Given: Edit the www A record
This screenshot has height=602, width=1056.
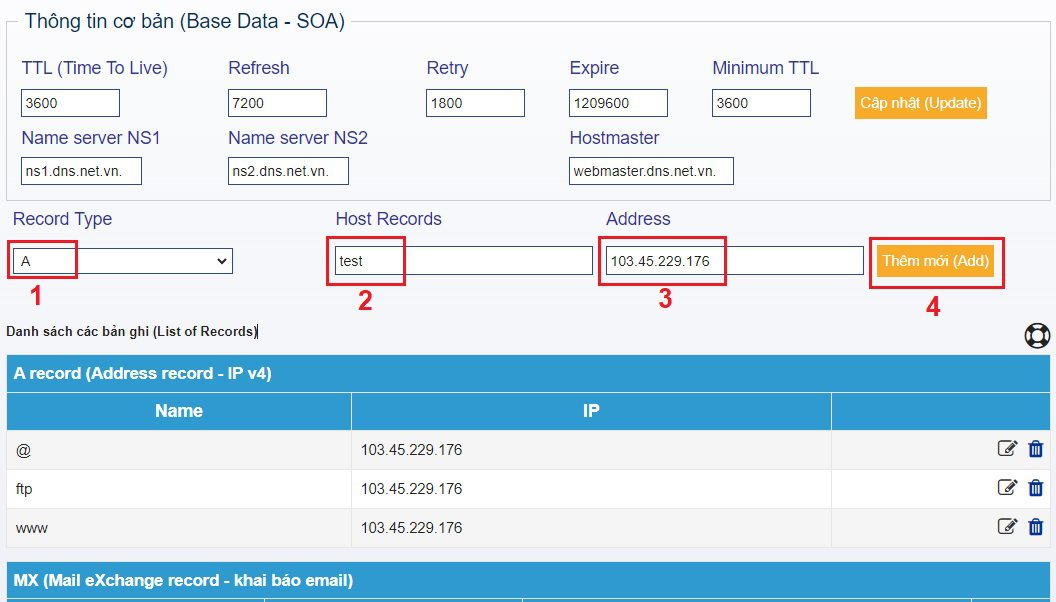Looking at the screenshot, I should click(1007, 526).
